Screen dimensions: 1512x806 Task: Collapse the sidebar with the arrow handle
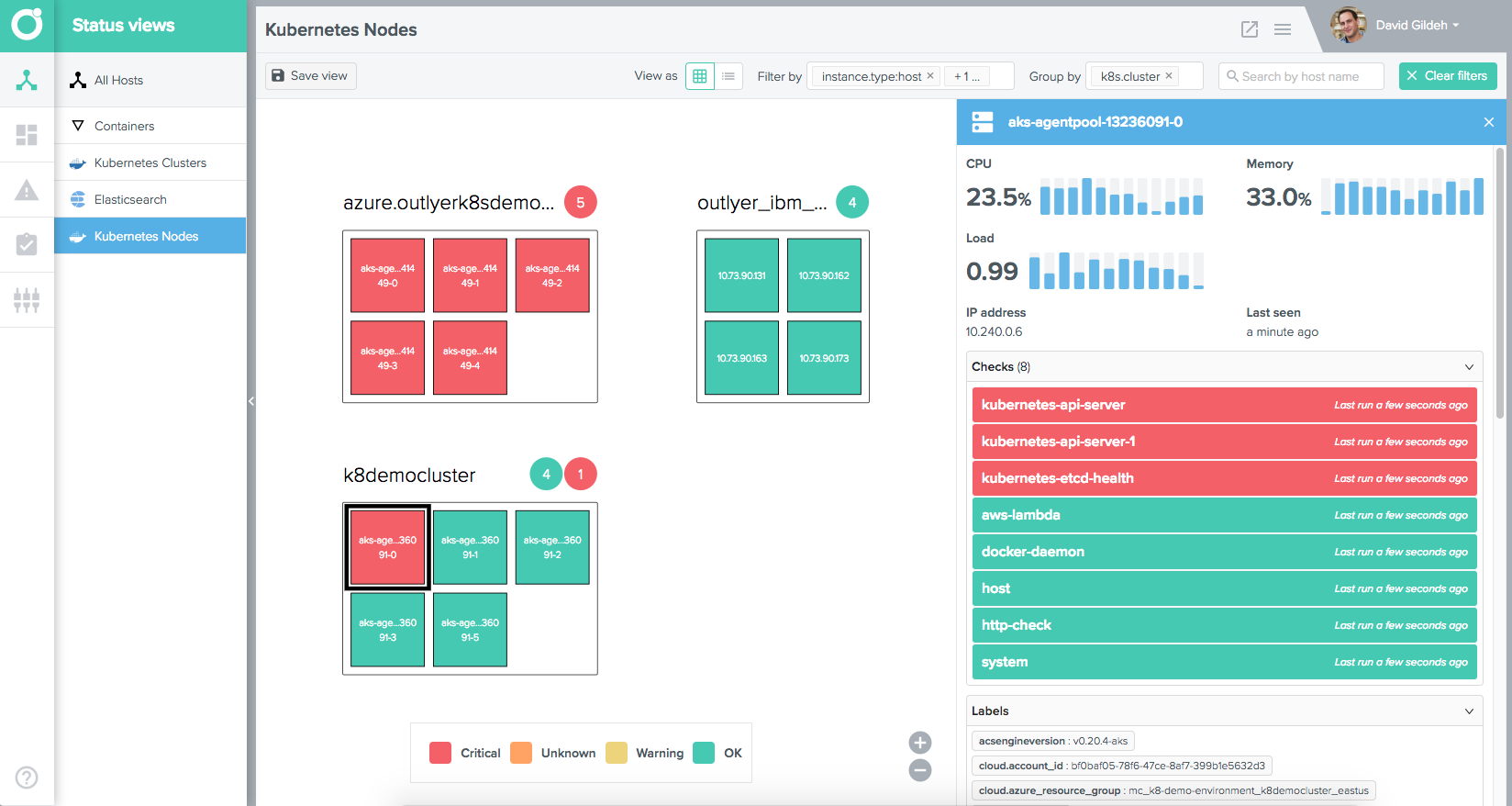[251, 401]
